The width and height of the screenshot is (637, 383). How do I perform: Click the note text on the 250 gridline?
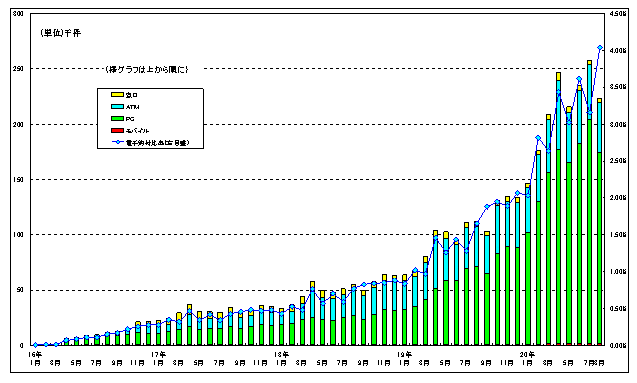(147, 69)
